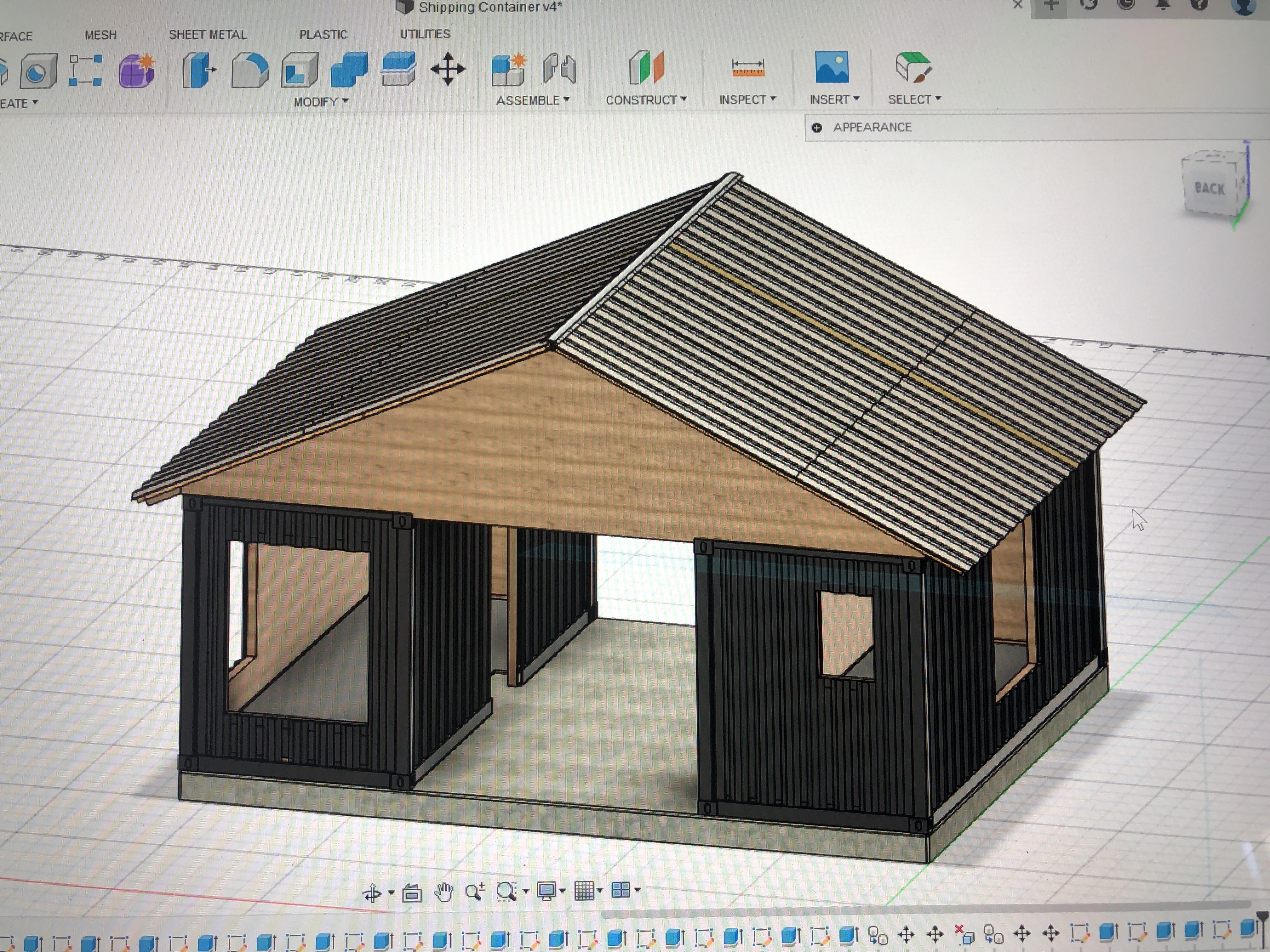
Task: Expand the CONSTRUCT dropdown menu
Action: (646, 100)
